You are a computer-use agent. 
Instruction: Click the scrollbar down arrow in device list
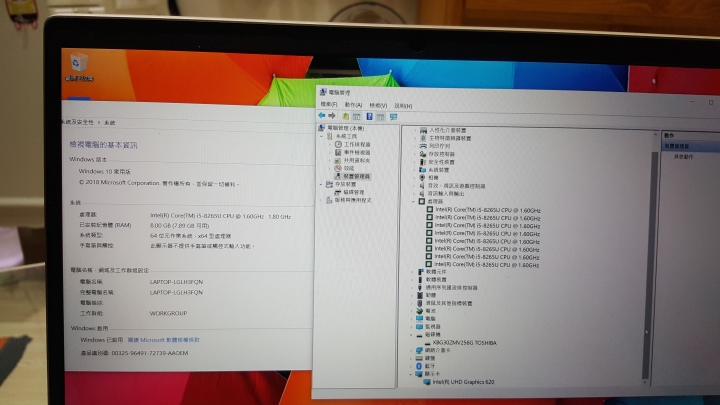click(x=645, y=382)
